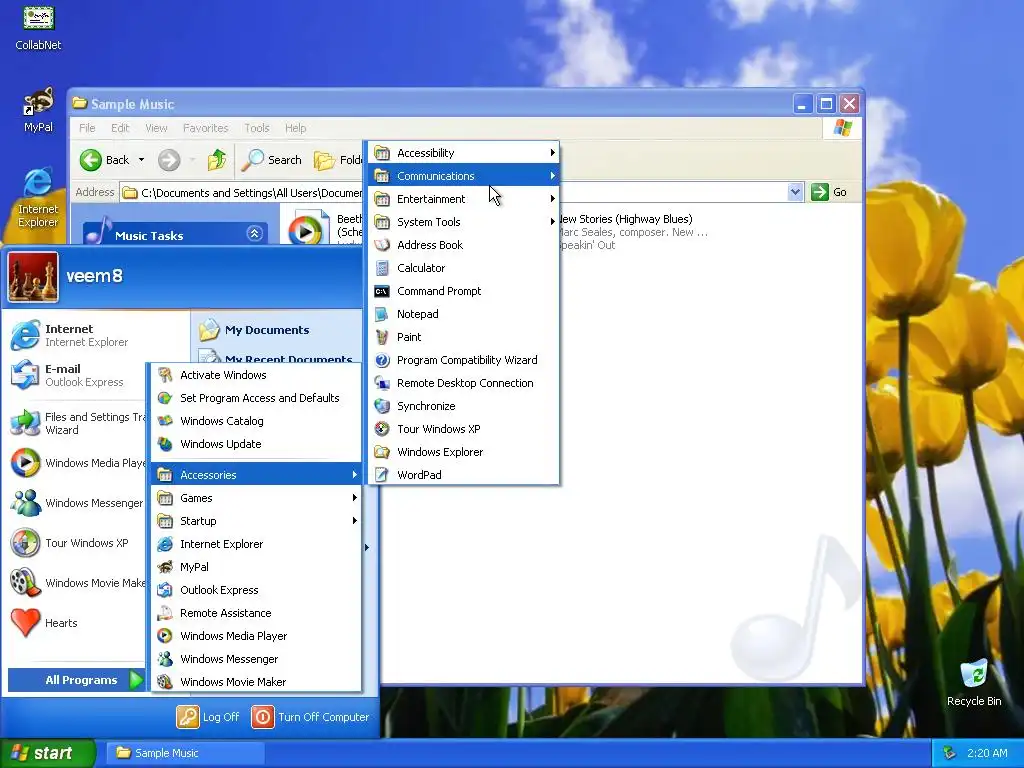Expand the Communications submenu
The image size is (1024, 768).
(464, 176)
